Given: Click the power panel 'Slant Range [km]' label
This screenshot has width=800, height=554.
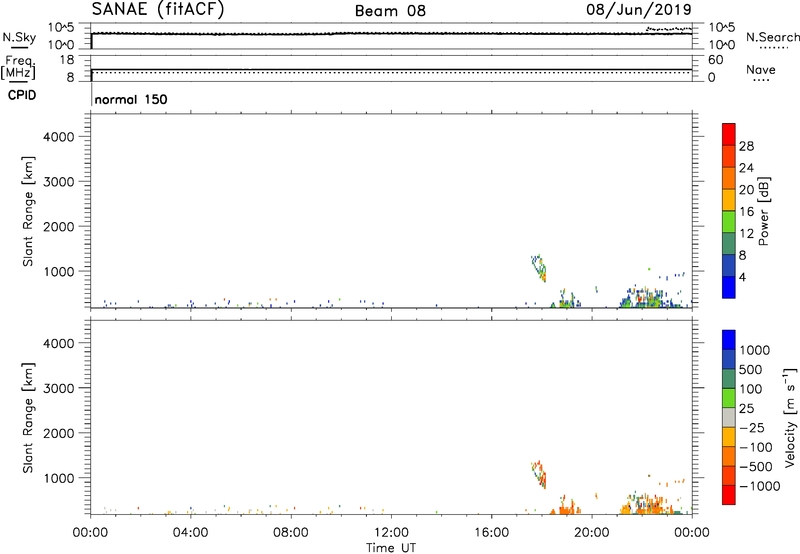Looking at the screenshot, I should click(28, 211).
